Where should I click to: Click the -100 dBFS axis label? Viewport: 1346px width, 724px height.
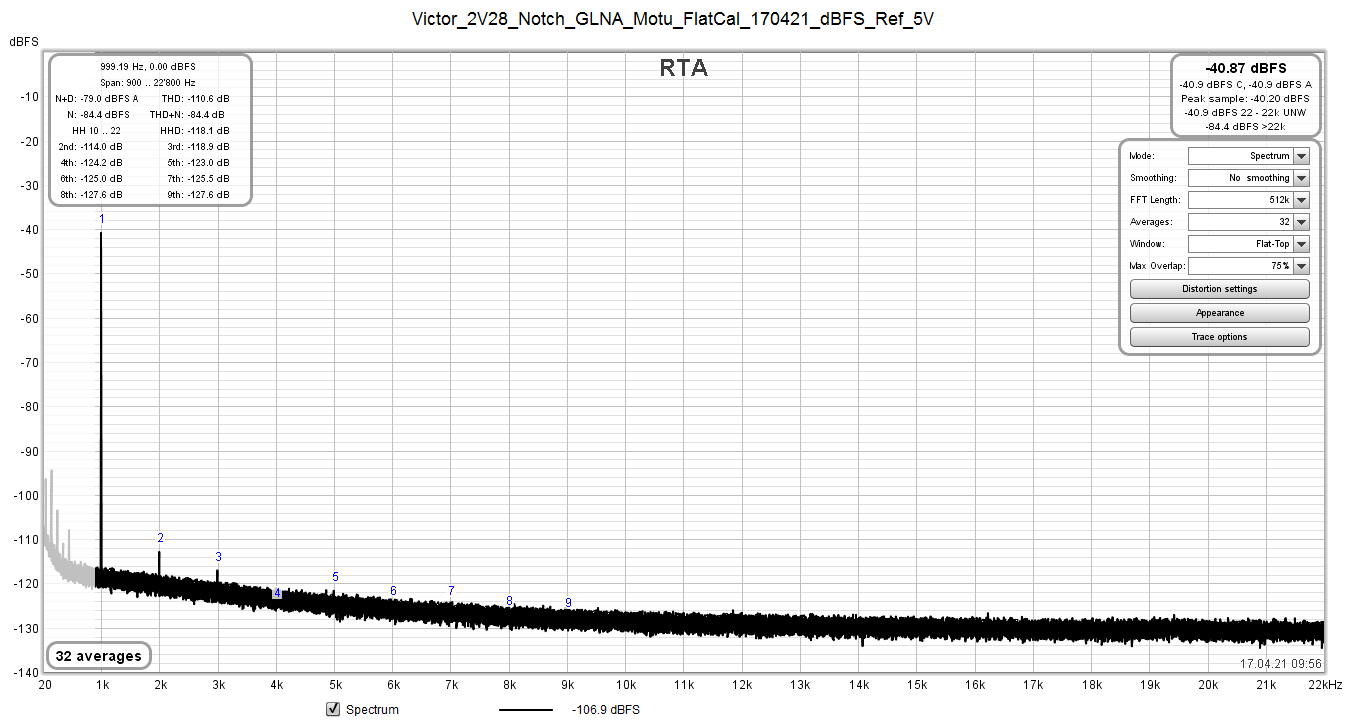click(25, 495)
